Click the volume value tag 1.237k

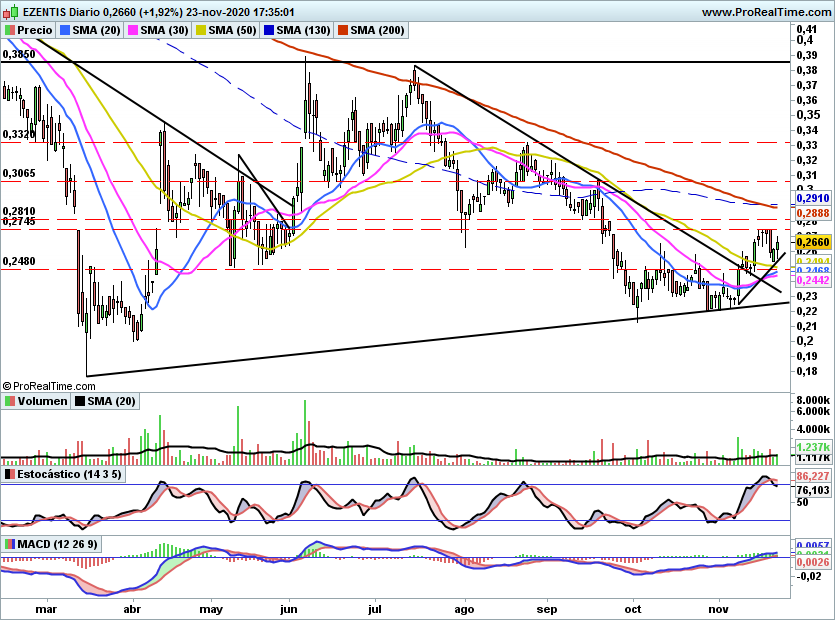click(x=813, y=447)
